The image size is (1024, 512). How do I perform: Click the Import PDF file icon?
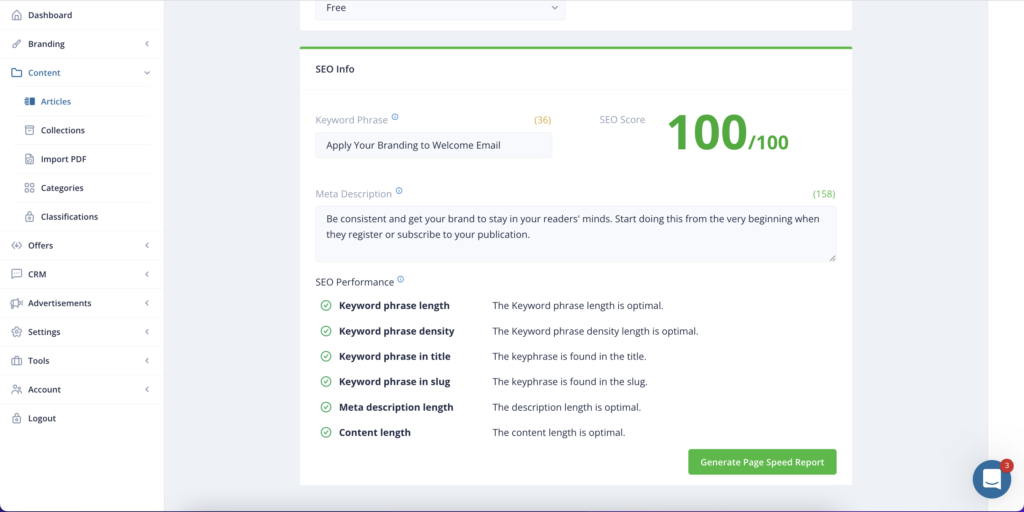29,159
